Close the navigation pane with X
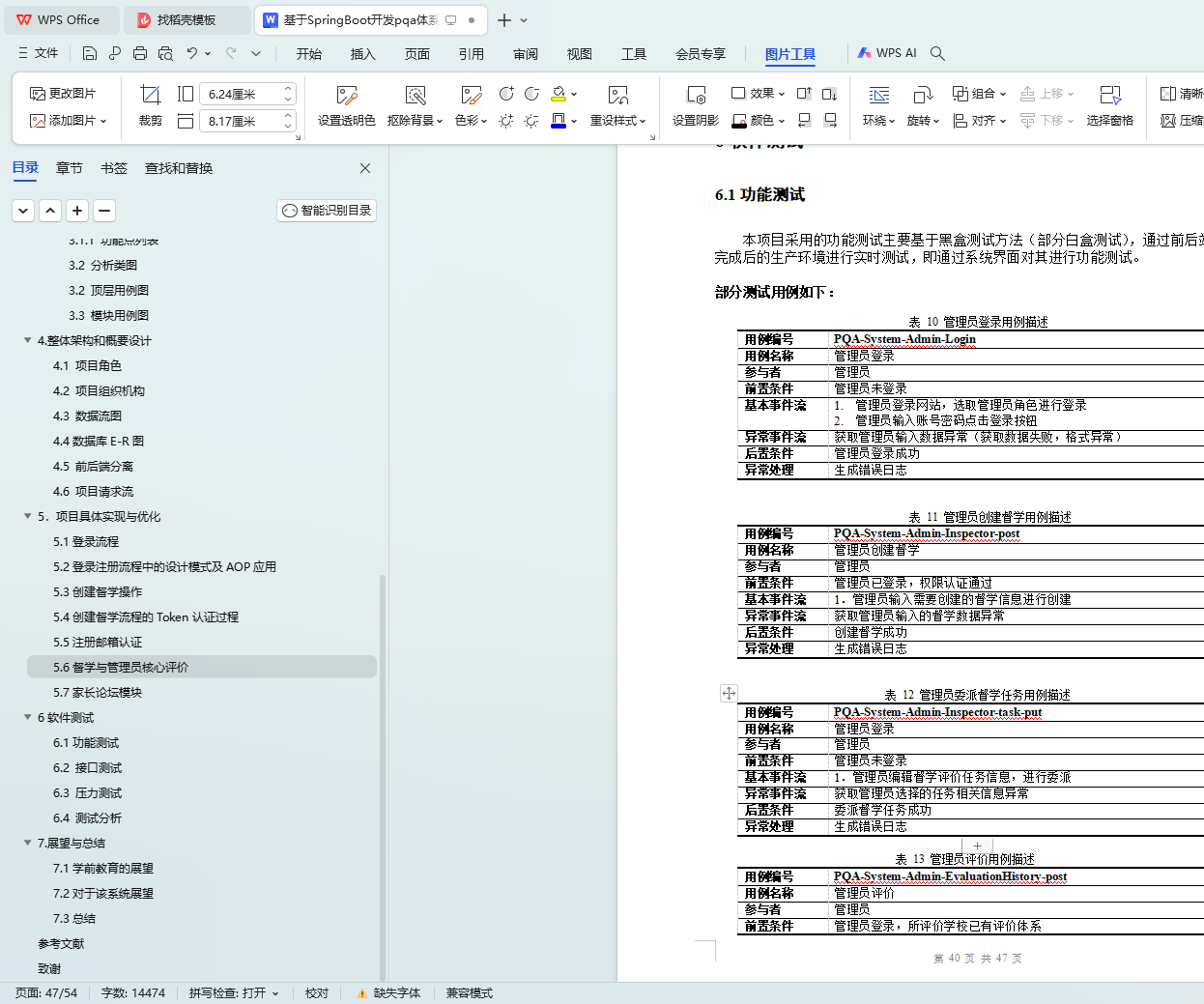Image resolution: width=1204 pixels, height=1004 pixels. [x=365, y=168]
